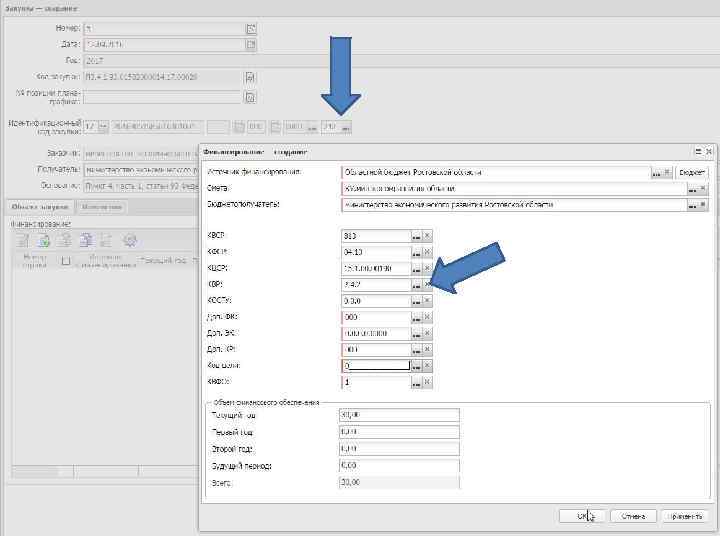The height and width of the screenshot is (540, 720).
Task: Click the copy rows icon in financing toolbar
Action: (86, 240)
